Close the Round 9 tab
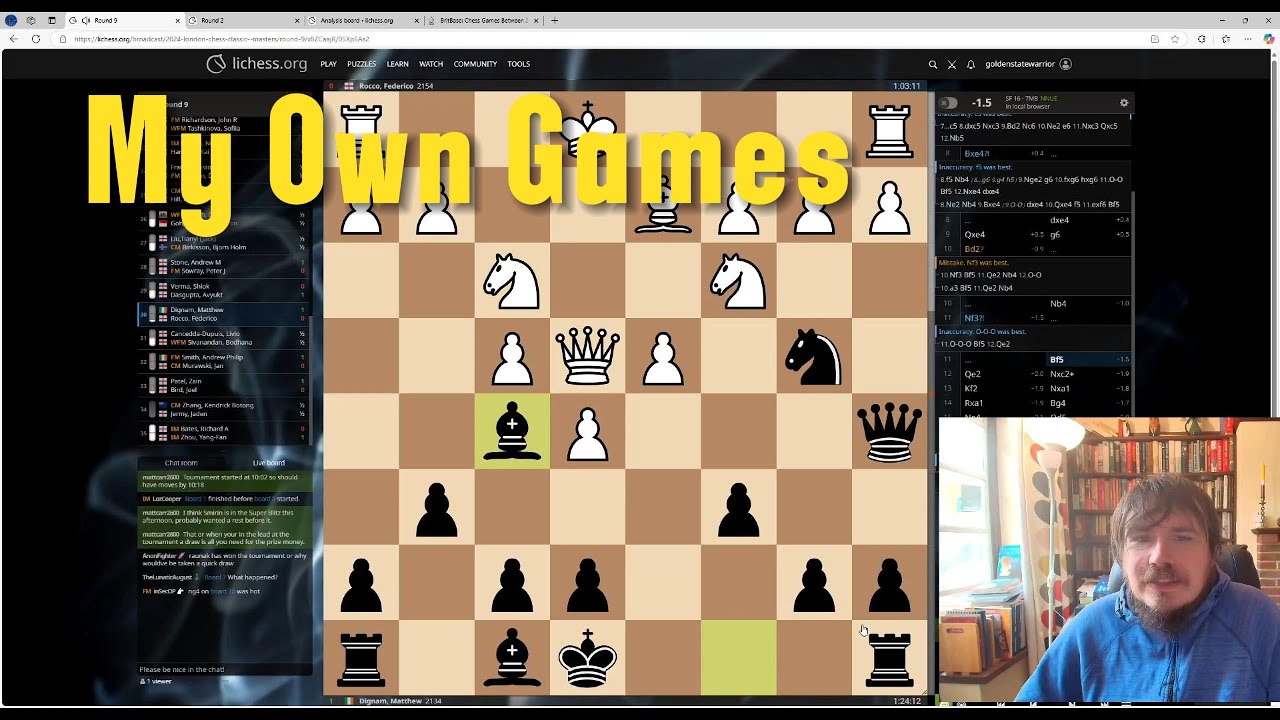 point(178,20)
